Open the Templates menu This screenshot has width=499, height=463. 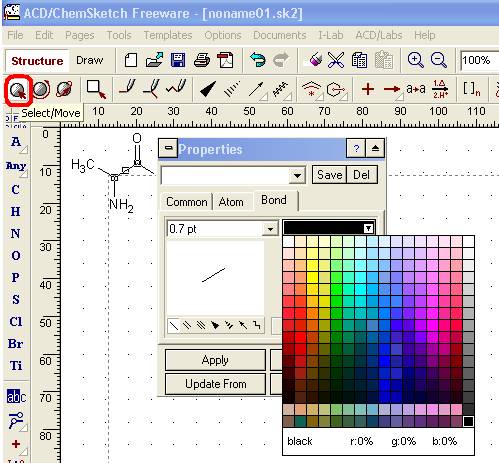(168, 35)
